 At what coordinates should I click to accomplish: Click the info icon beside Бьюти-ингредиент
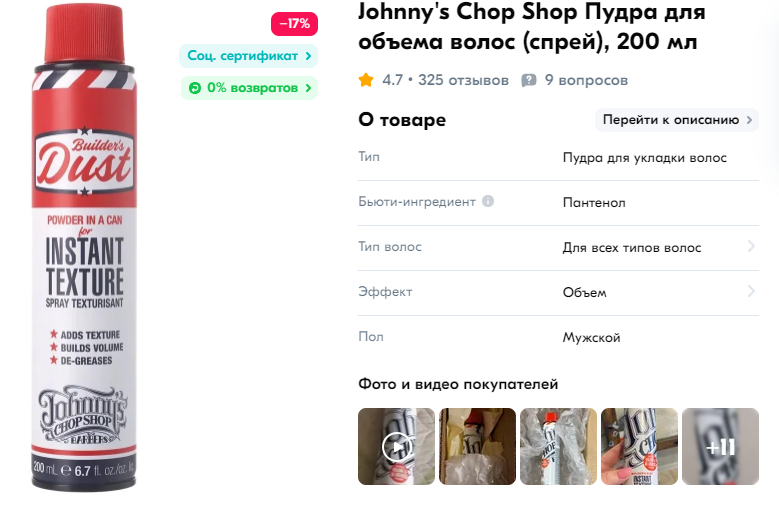pyautogui.click(x=488, y=201)
